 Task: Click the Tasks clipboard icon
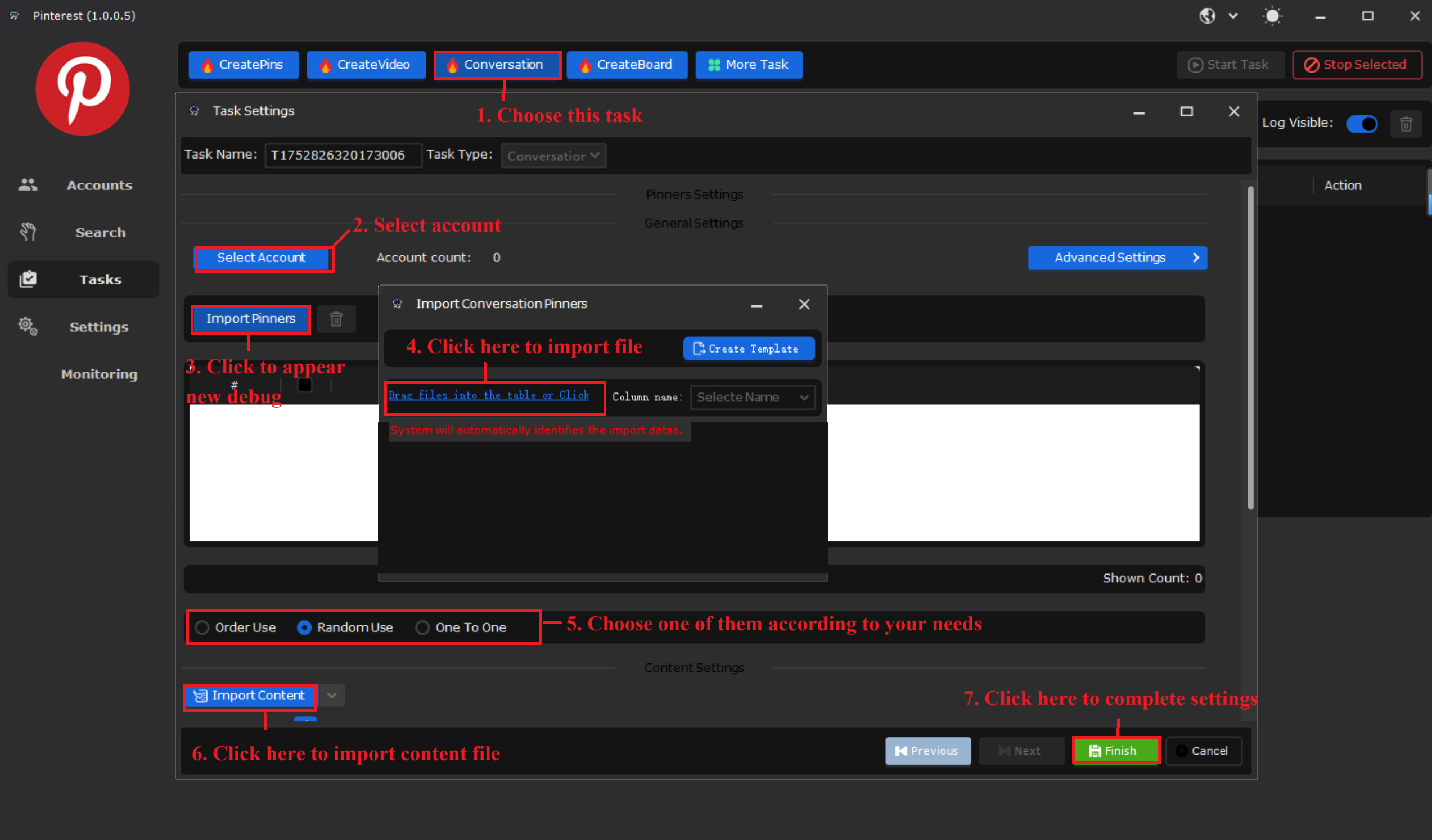28,279
